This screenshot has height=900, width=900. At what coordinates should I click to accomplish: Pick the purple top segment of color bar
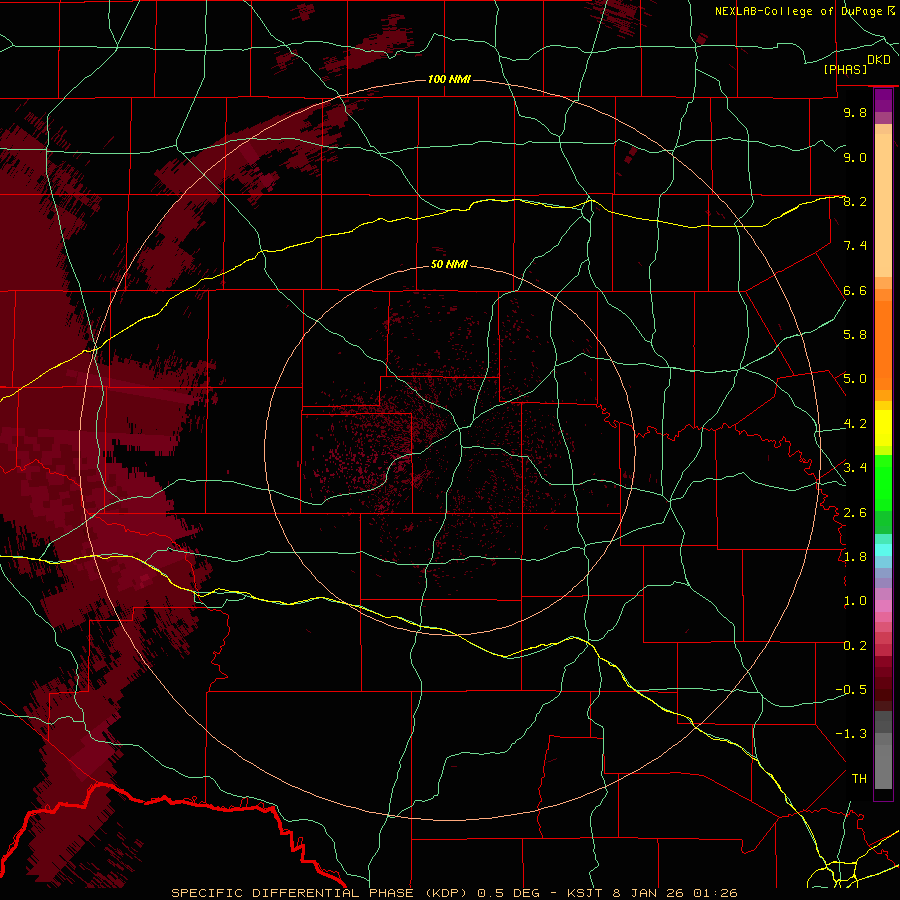click(x=883, y=100)
